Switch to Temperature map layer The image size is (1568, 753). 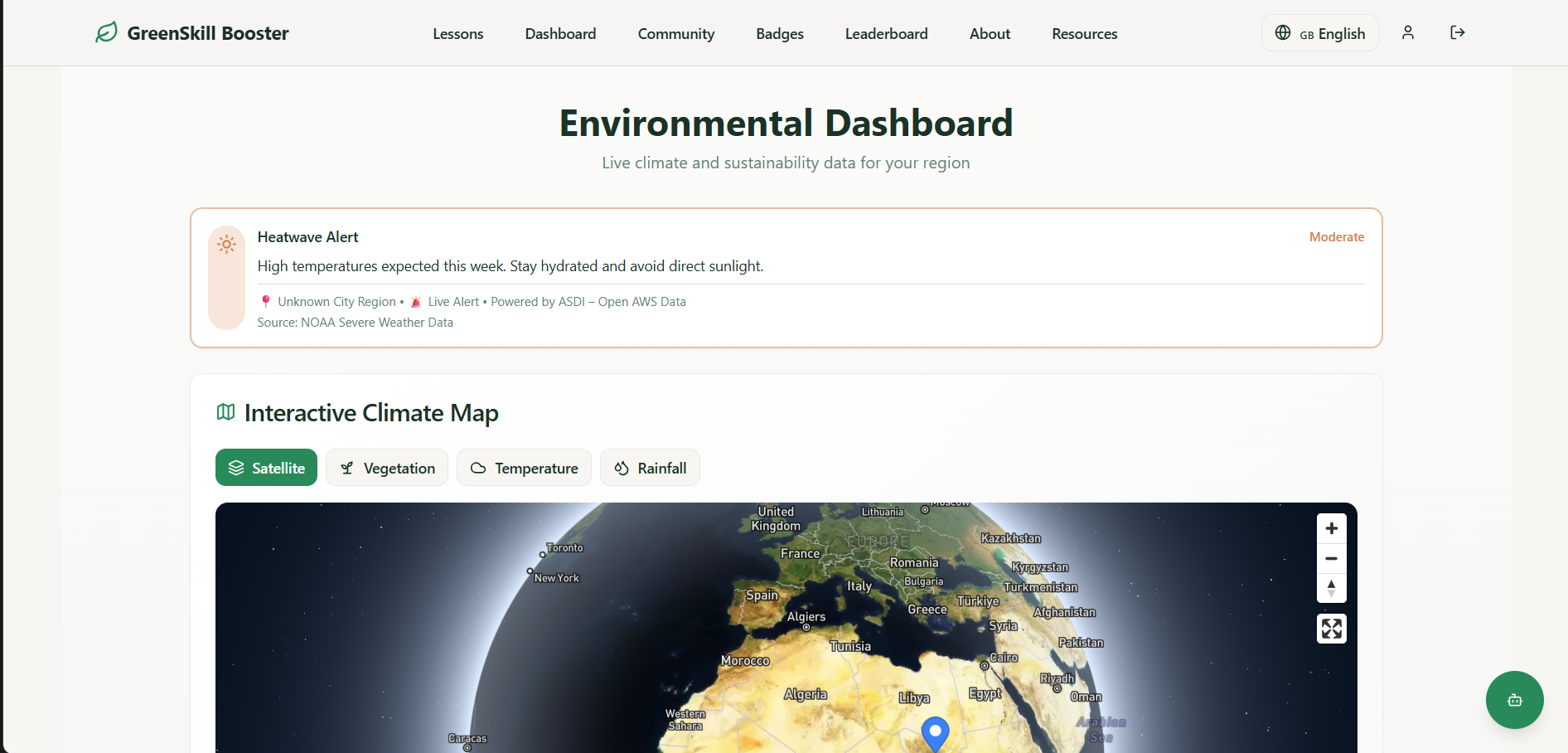point(524,468)
